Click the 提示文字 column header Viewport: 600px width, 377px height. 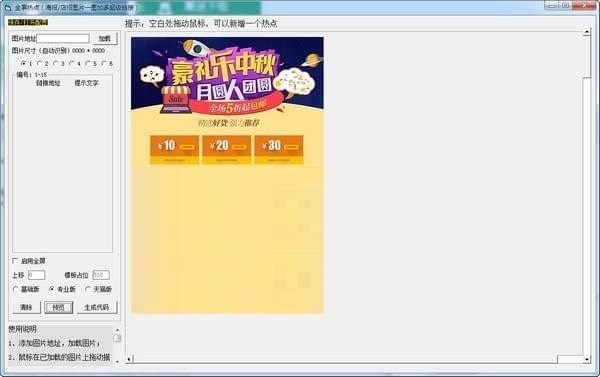[x=86, y=83]
